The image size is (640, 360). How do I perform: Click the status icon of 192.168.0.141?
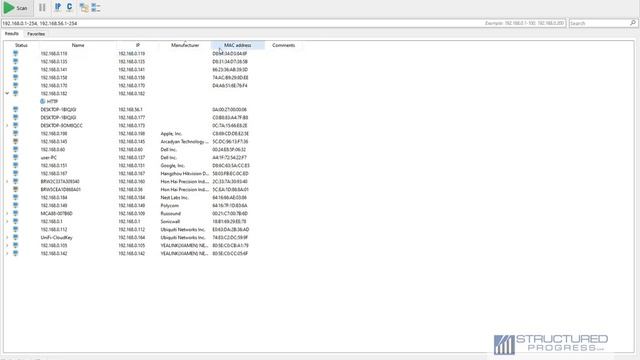16,69
